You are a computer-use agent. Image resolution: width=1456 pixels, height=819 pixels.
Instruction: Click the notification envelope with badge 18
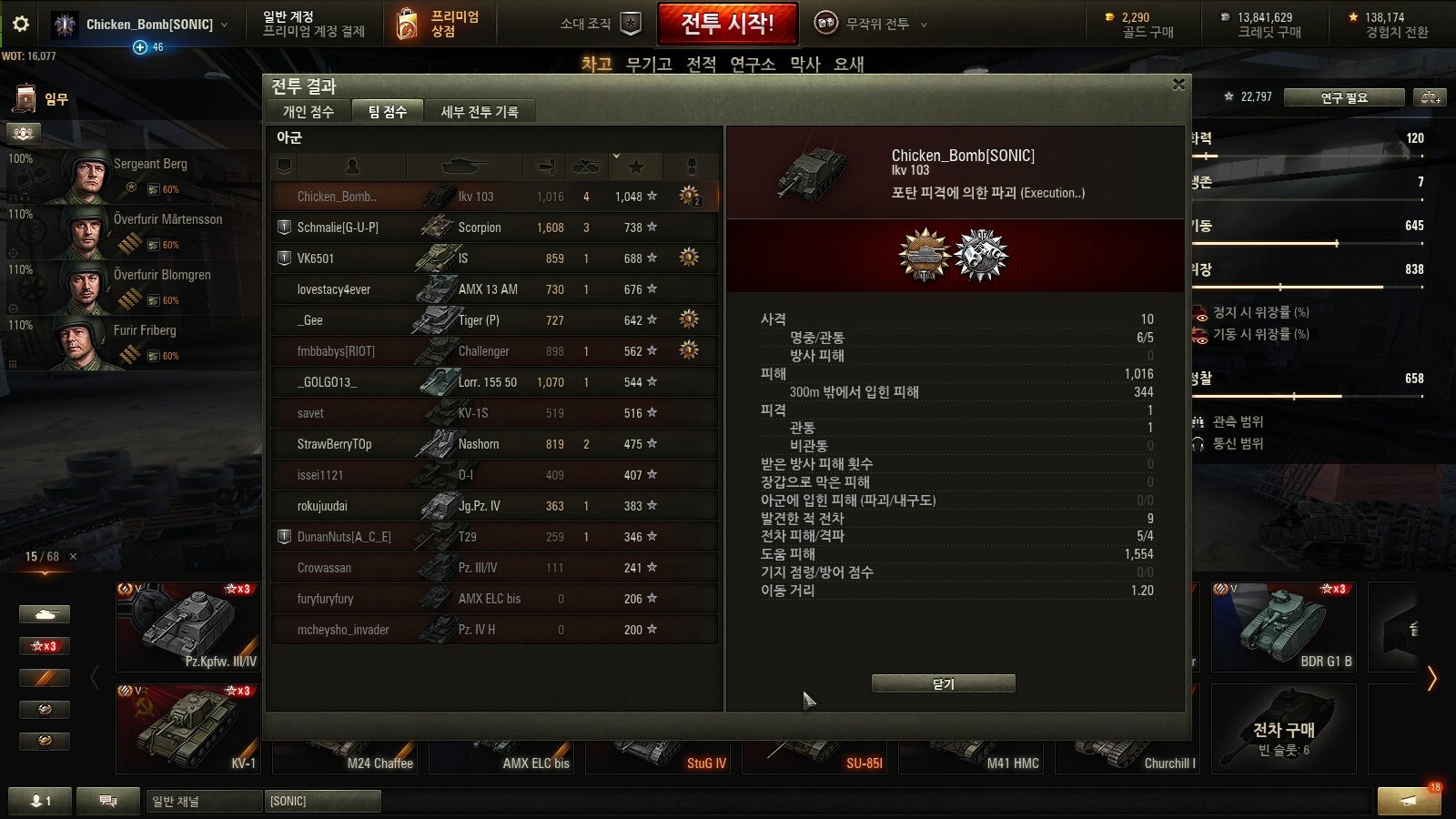(x=1409, y=800)
